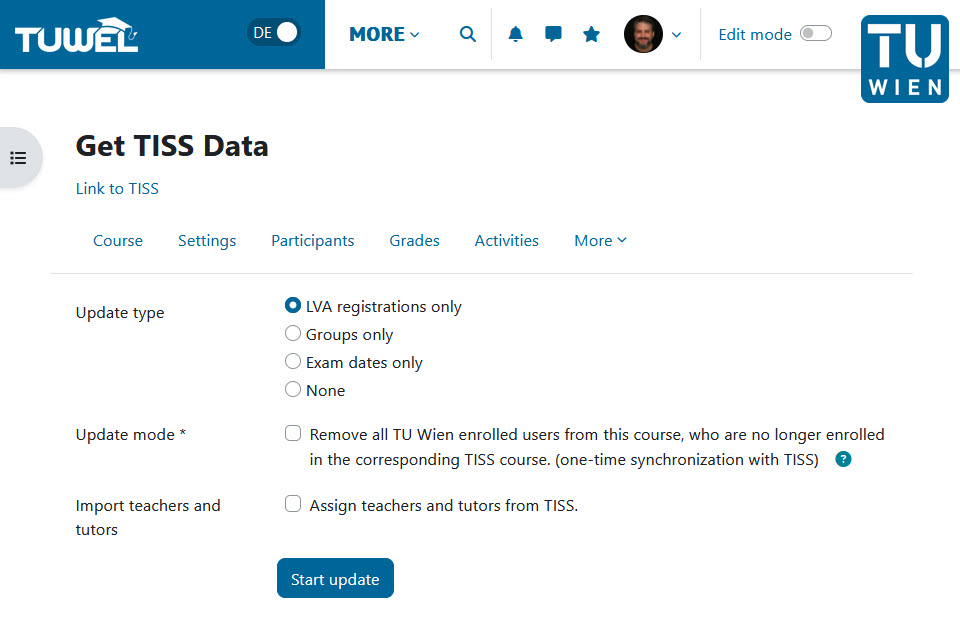
Task: Select the 'Exam dates only' radio option
Action: point(293,361)
